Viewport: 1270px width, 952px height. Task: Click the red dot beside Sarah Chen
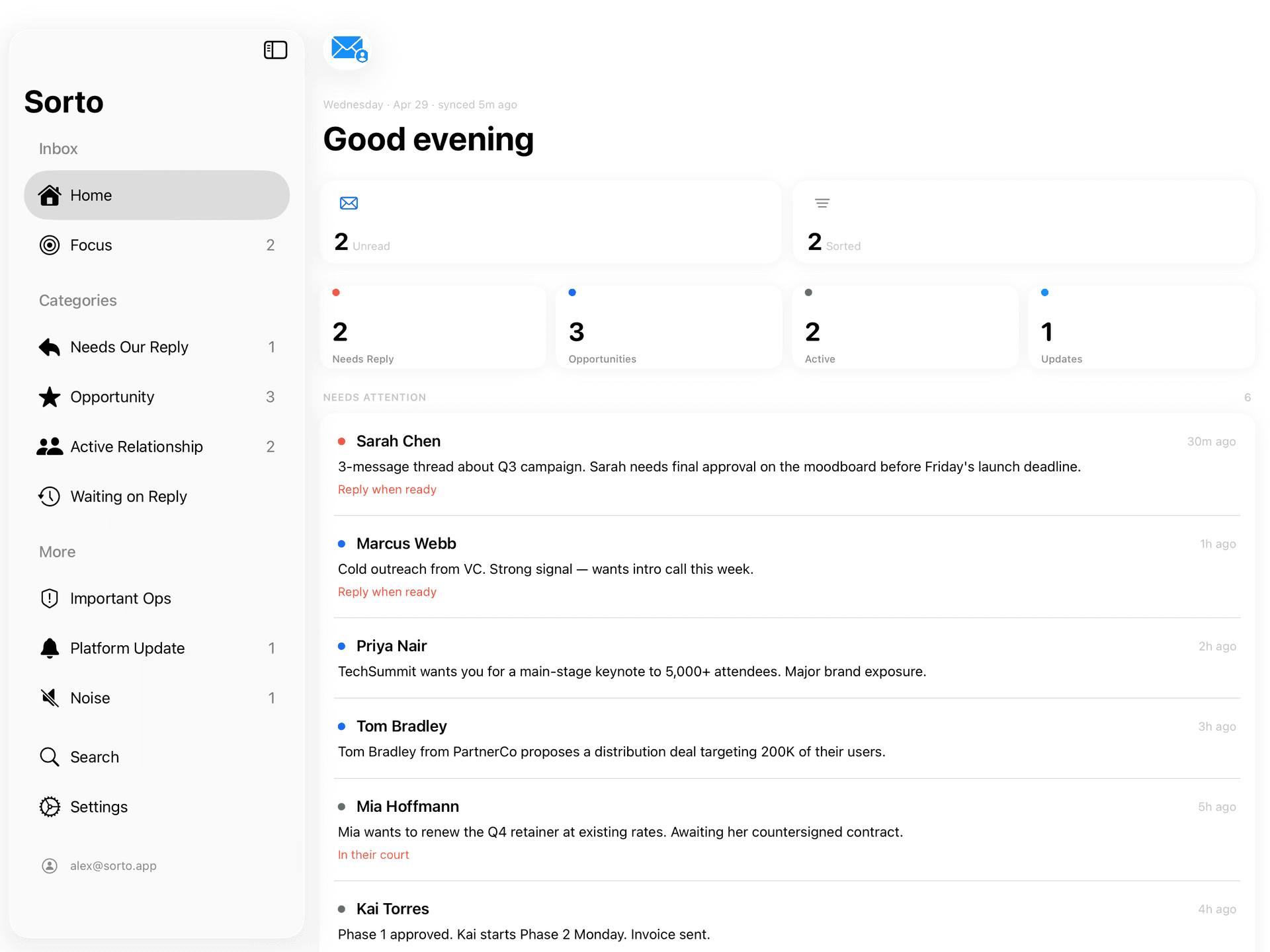[x=342, y=441]
